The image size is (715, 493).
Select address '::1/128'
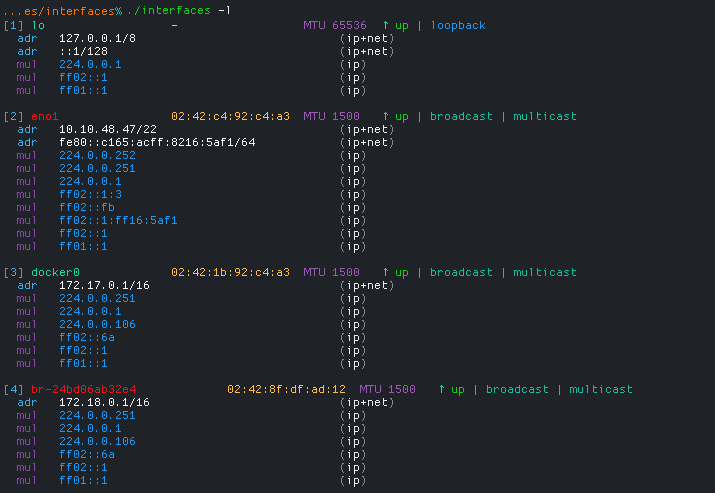point(83,52)
